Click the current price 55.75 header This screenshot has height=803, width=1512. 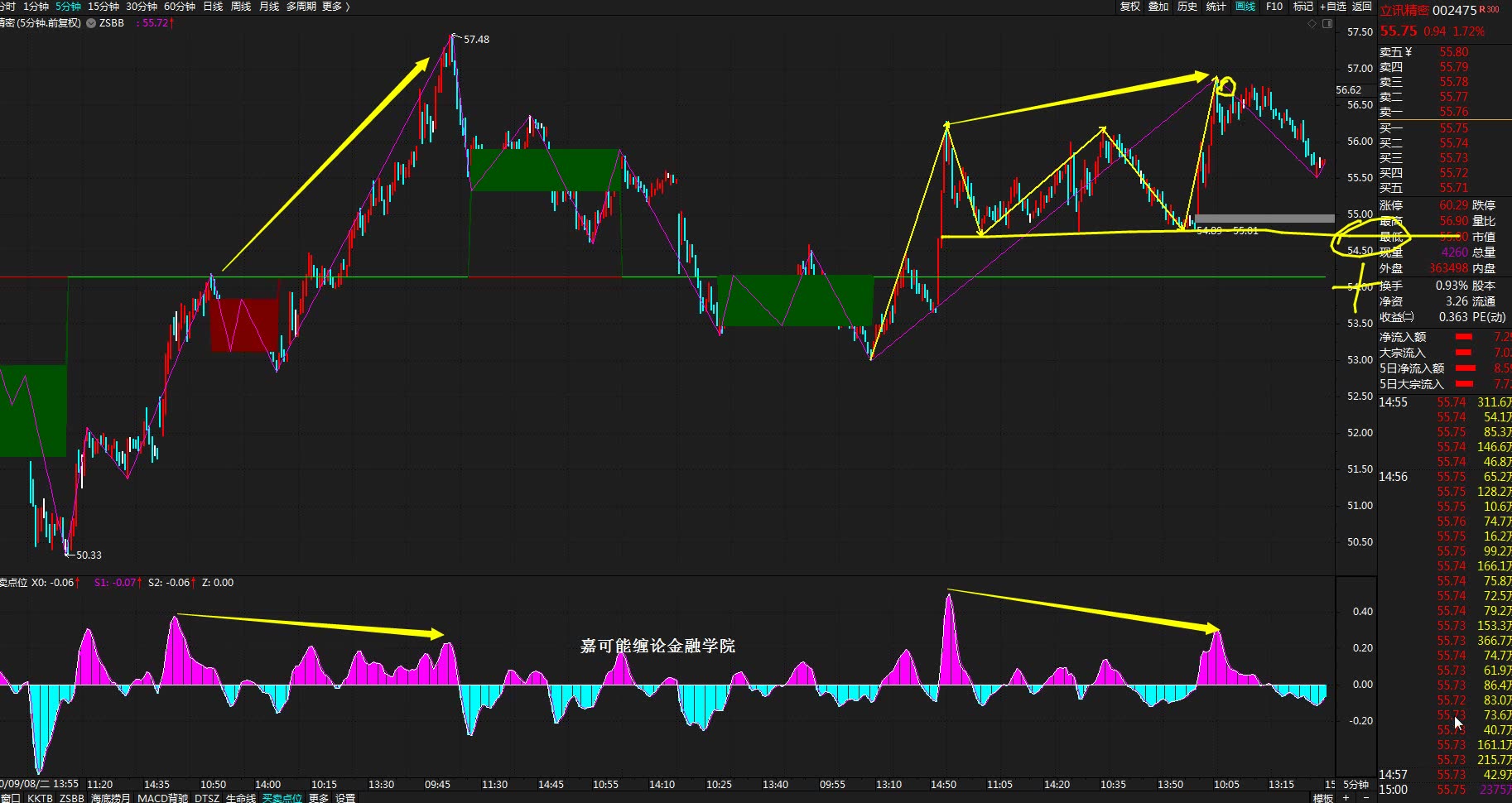point(1398,31)
